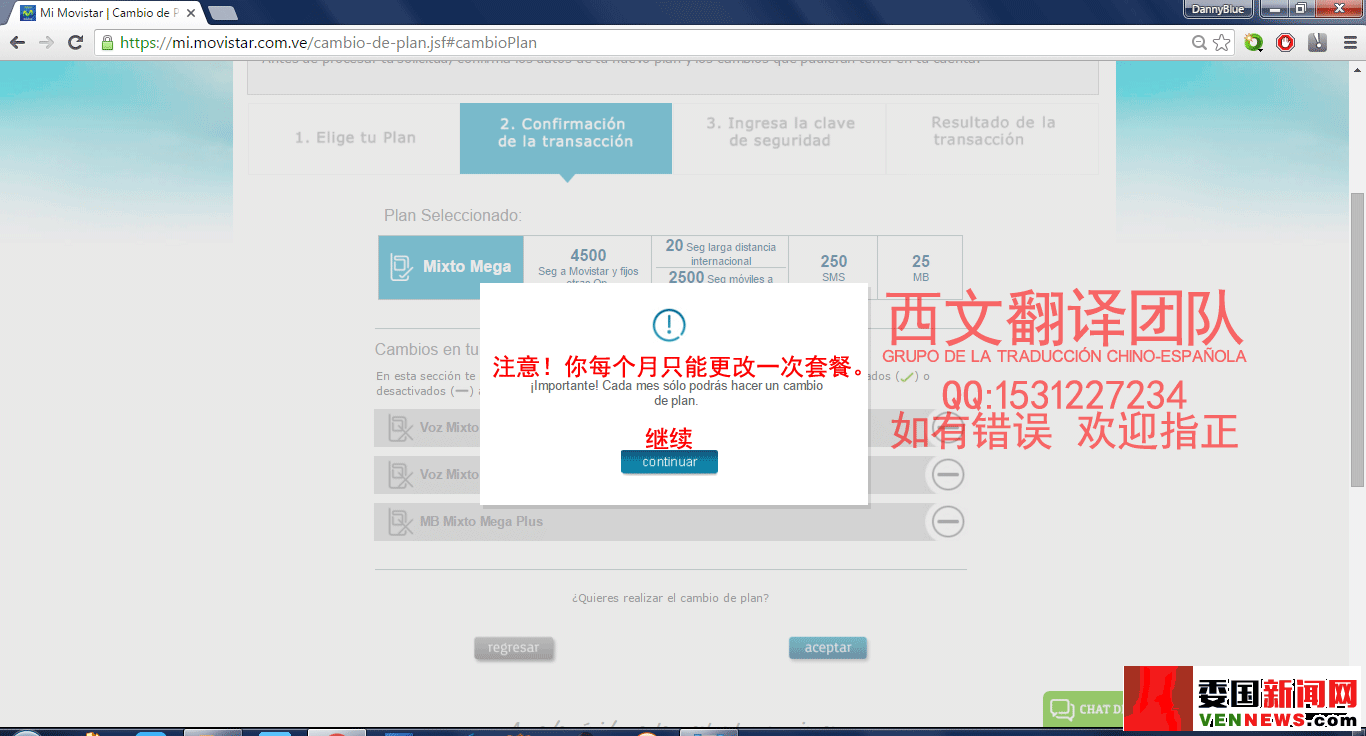Click the zoom magnifier icon in address bar
The image size is (1366, 736).
click(1200, 42)
